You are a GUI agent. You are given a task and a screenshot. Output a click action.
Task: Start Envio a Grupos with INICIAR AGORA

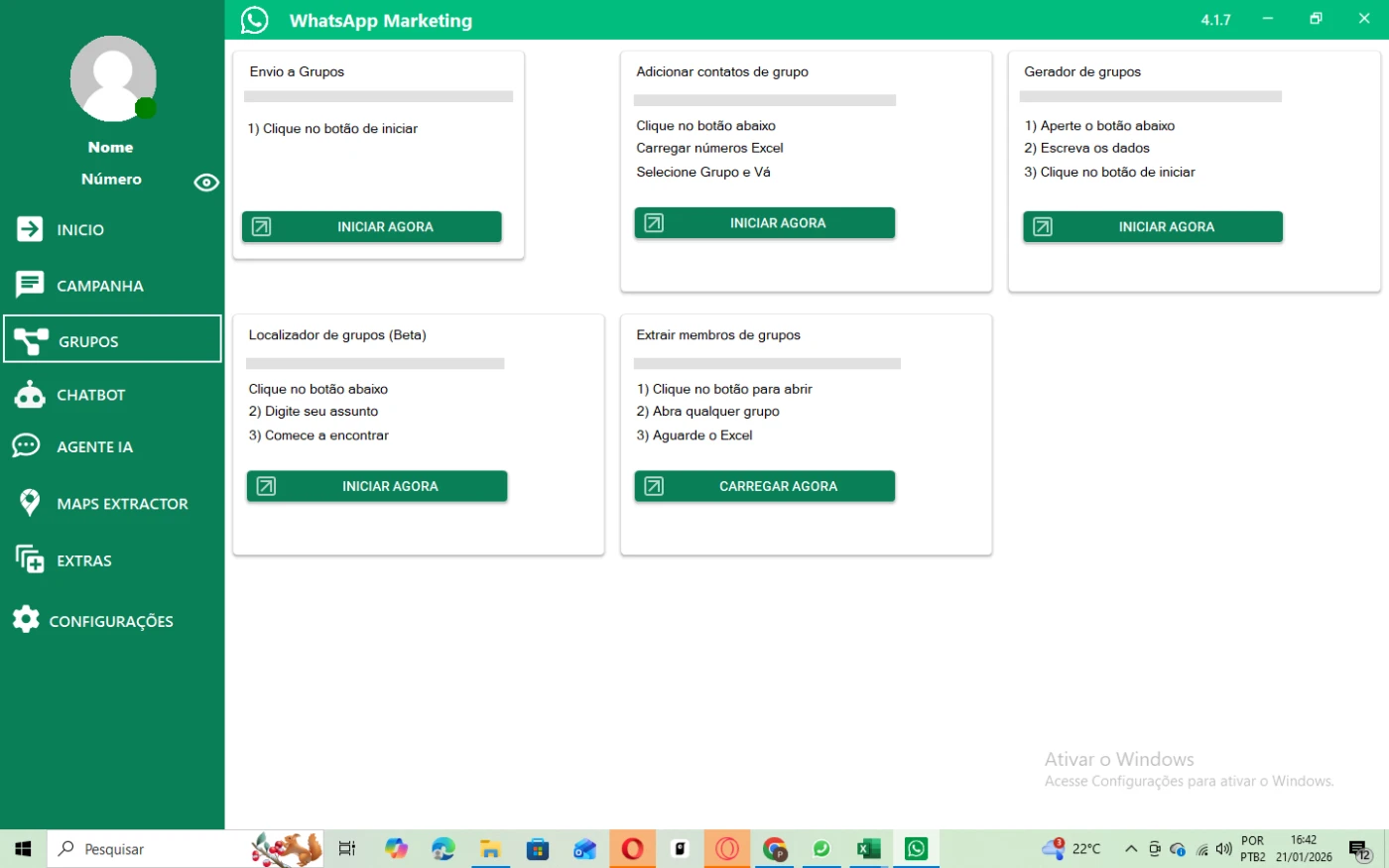coord(372,227)
